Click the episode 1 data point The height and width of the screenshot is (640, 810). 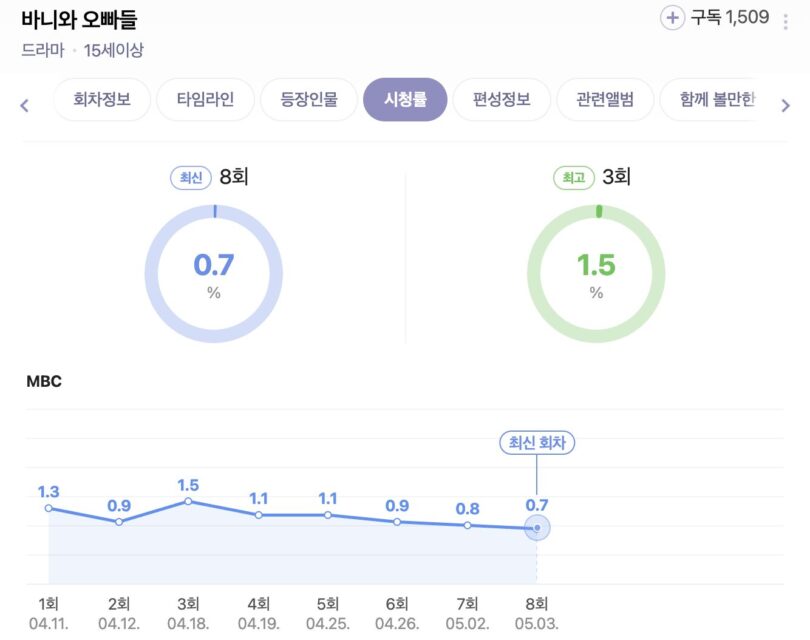[49, 508]
